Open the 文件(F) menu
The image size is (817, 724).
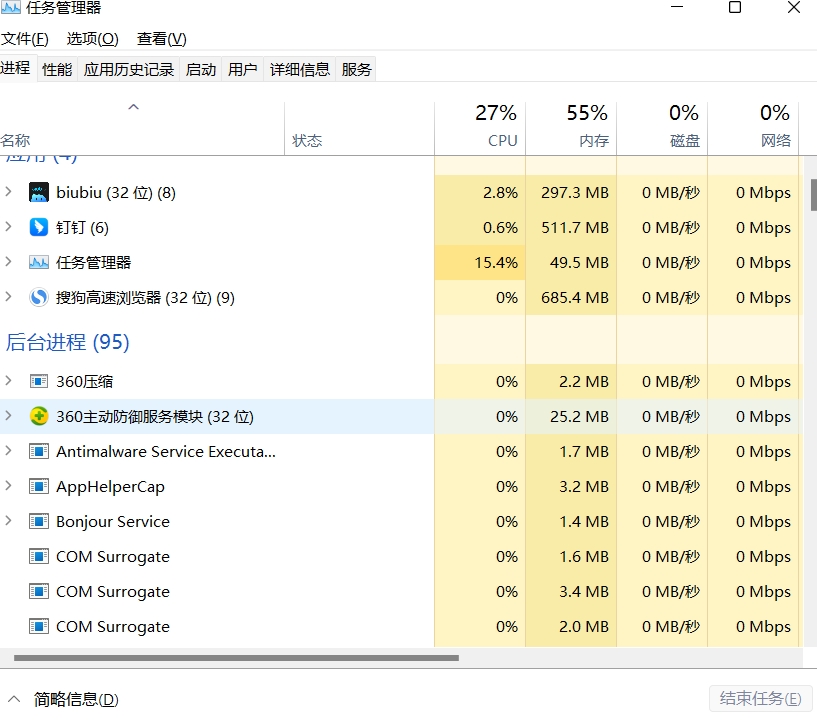(x=25, y=39)
